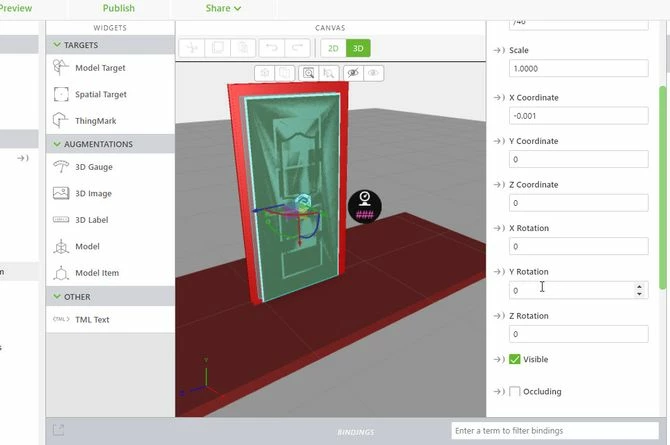Increase Y Rotation with stepper up arrow
The height and width of the screenshot is (445, 670).
click(639, 287)
